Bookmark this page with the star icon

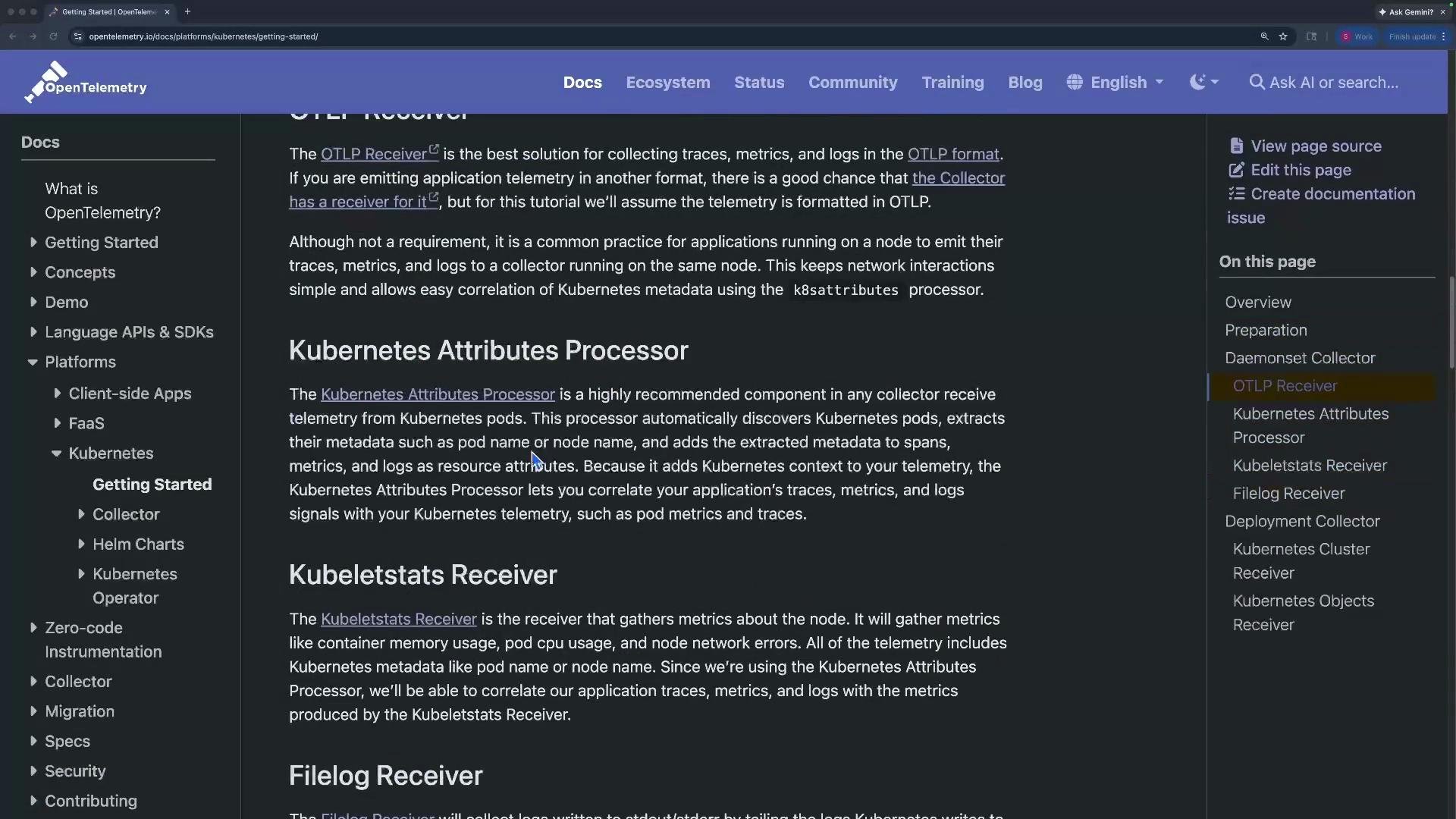(1283, 36)
